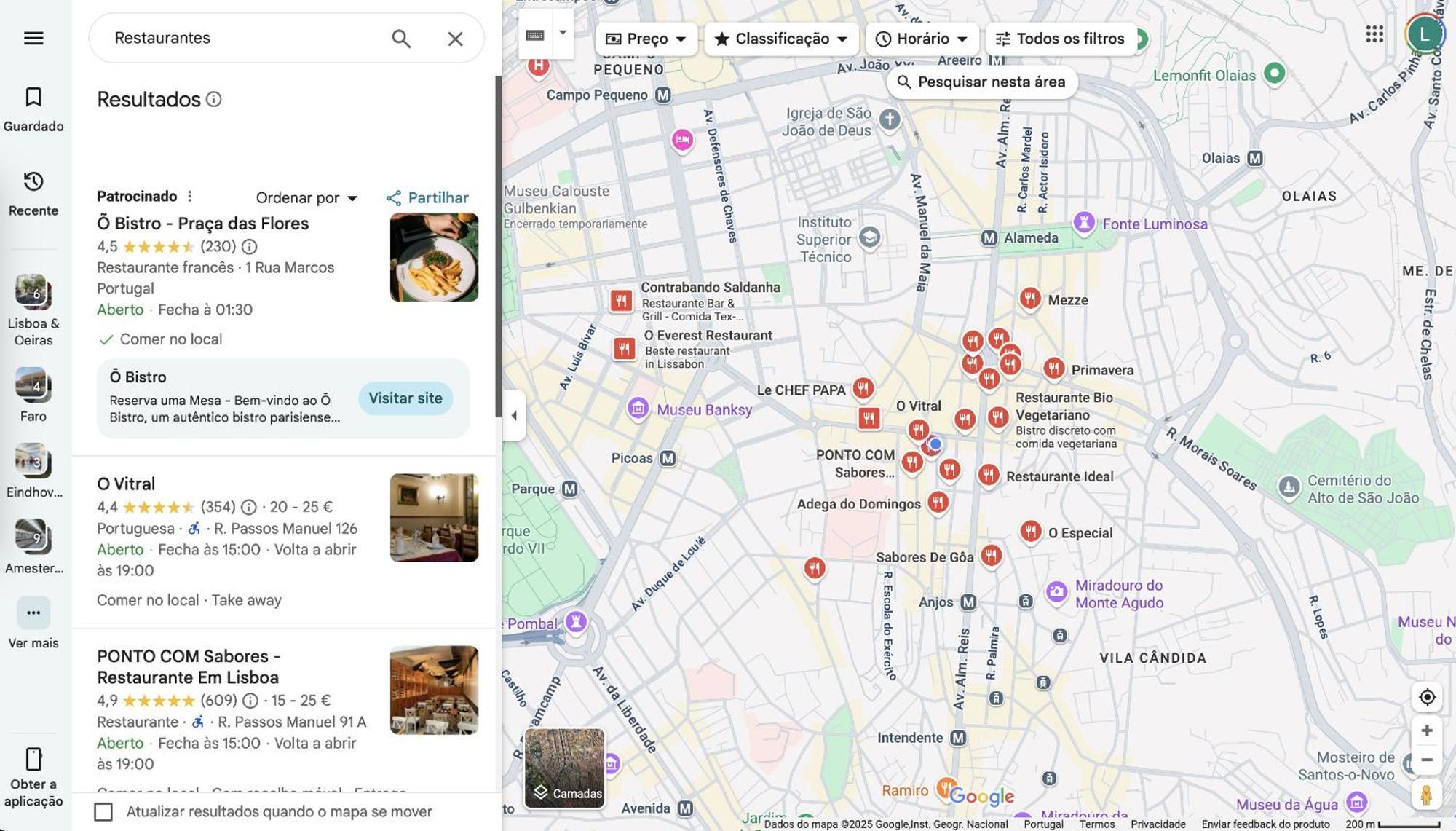Click Alameda metro station label

(x=1030, y=238)
